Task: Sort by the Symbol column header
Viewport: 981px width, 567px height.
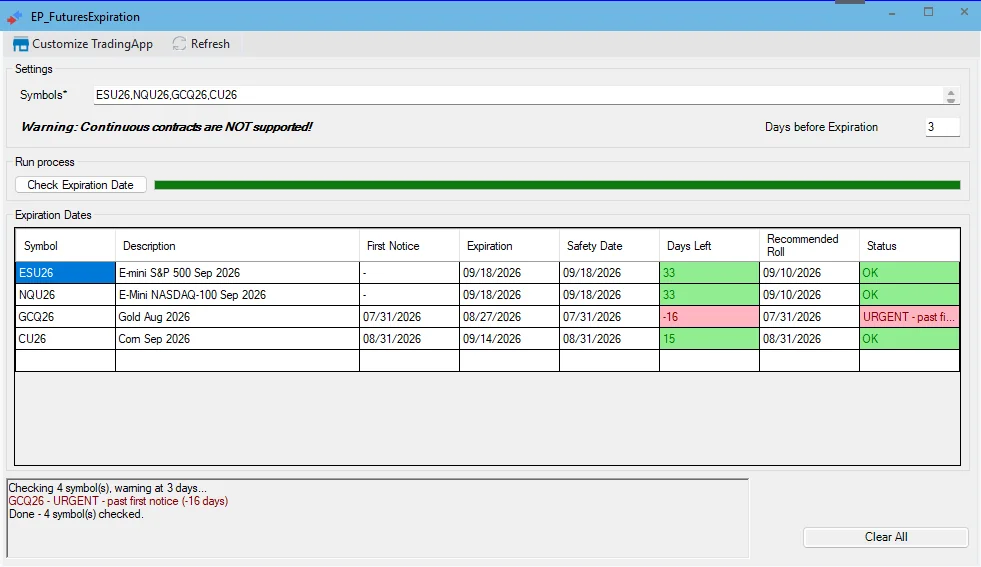Action: point(65,246)
